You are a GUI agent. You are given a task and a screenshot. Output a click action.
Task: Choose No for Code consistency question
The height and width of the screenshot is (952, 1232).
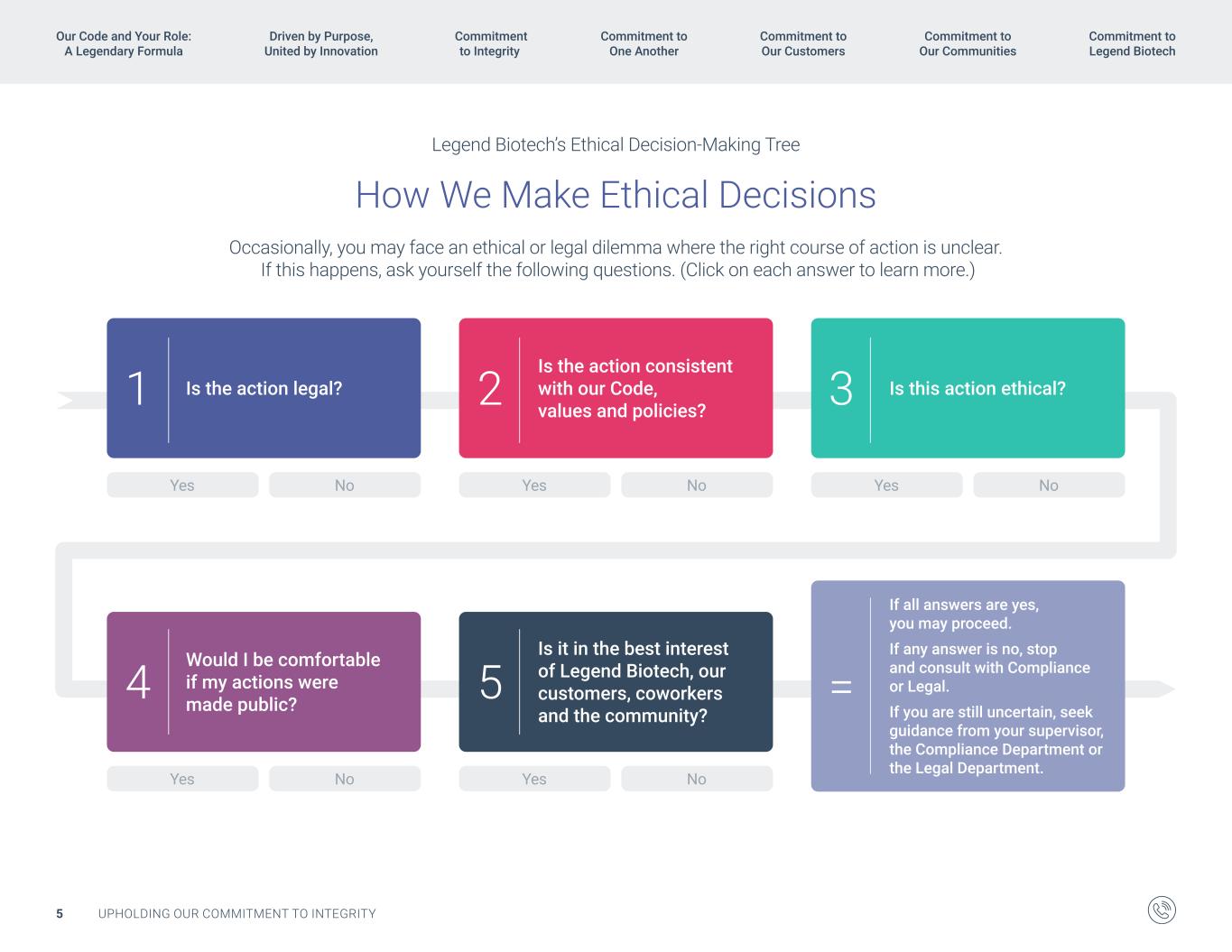[x=697, y=485]
